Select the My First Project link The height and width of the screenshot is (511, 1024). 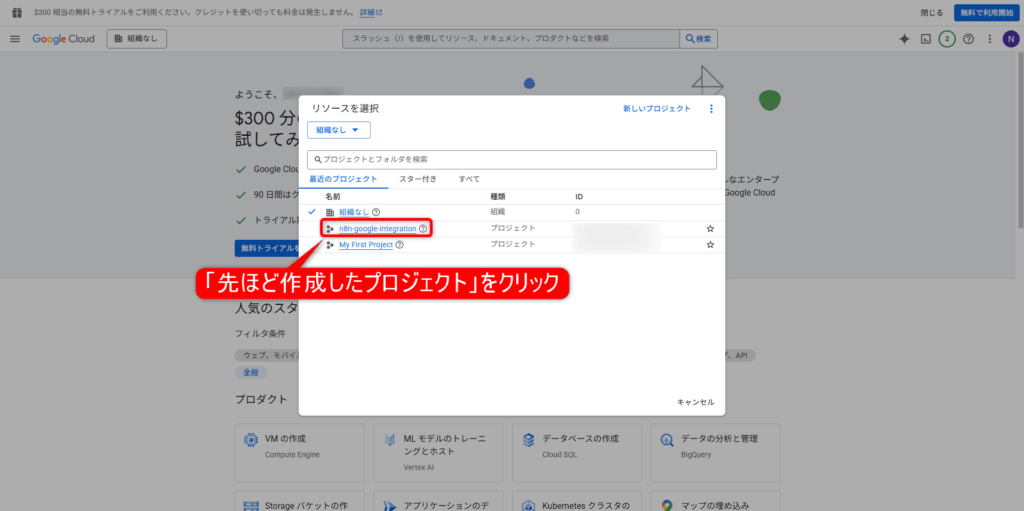tap(365, 245)
